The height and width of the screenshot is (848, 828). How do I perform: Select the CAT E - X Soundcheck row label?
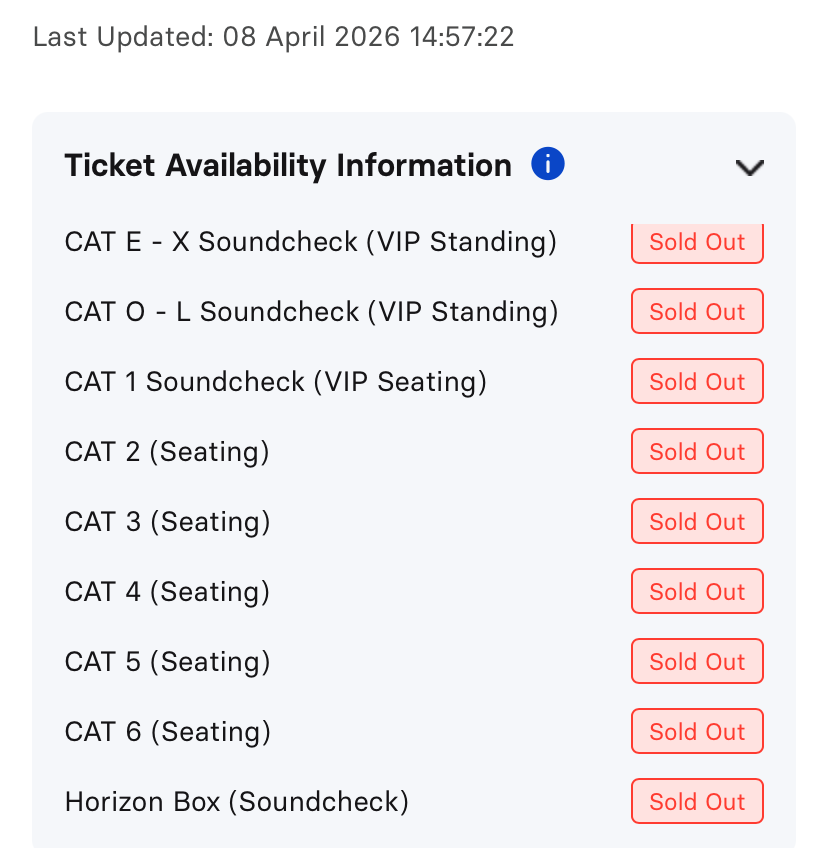coord(310,242)
